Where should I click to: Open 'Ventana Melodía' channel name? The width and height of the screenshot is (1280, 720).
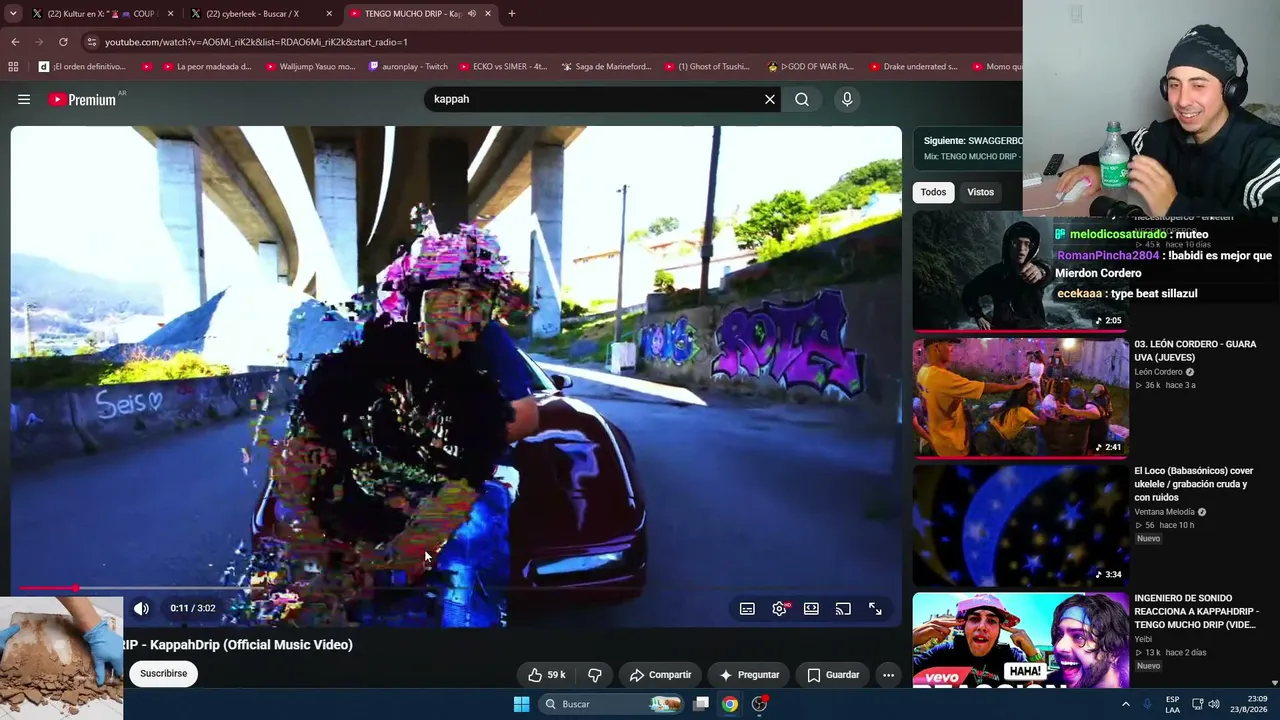[1164, 512]
